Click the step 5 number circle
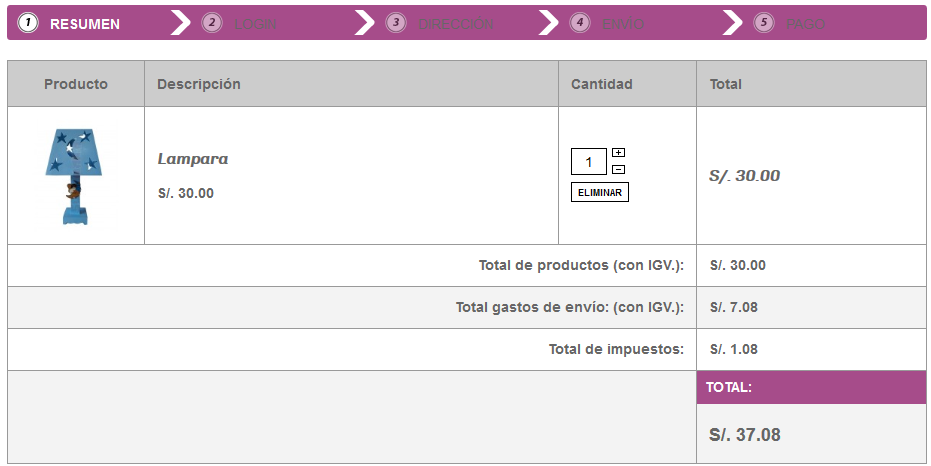Viewport: 931px width, 466px height. [764, 23]
